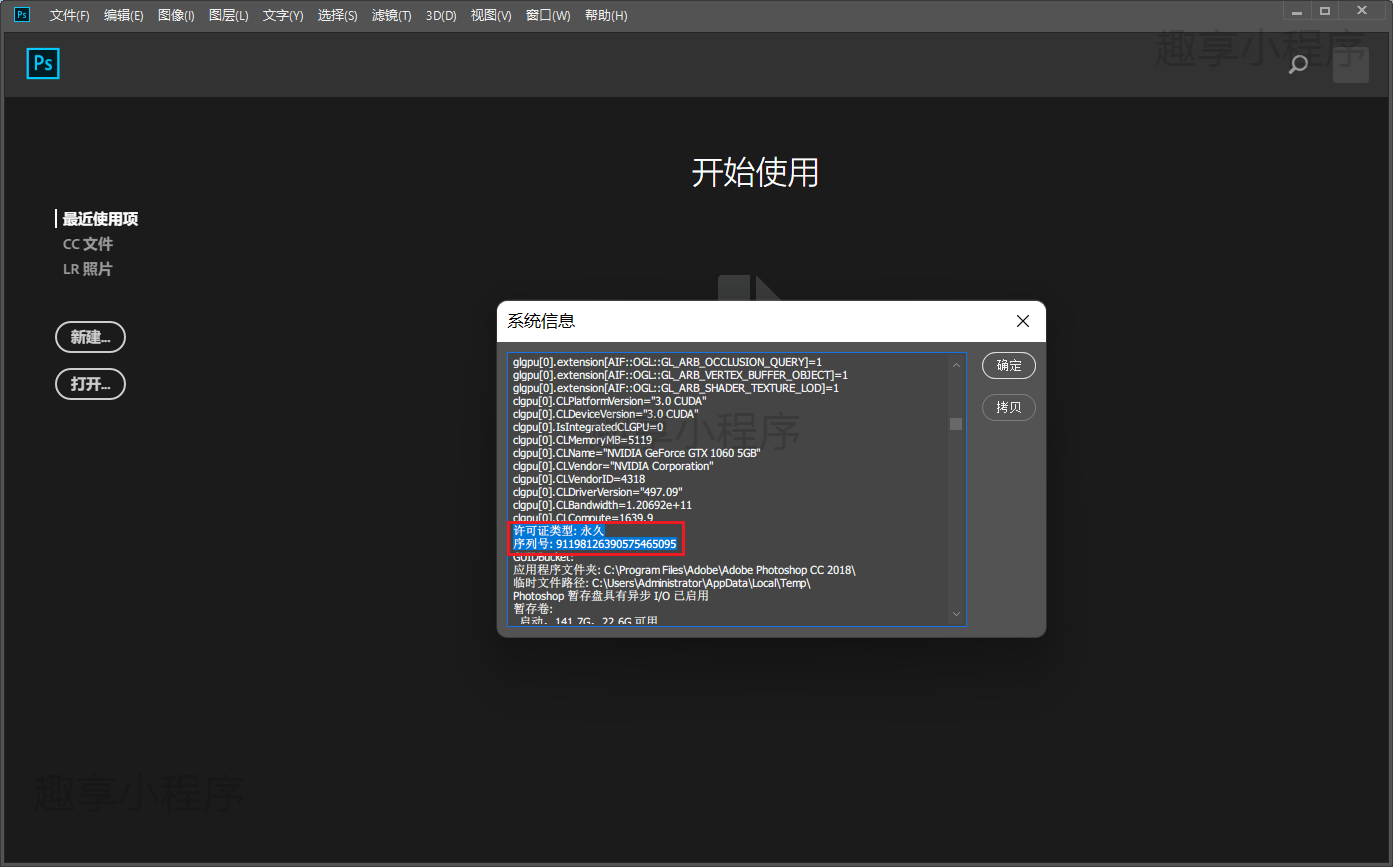
Task: Click the GL_ARB_SHADER_TEXTURE_LOD extension line
Action: click(x=676, y=388)
